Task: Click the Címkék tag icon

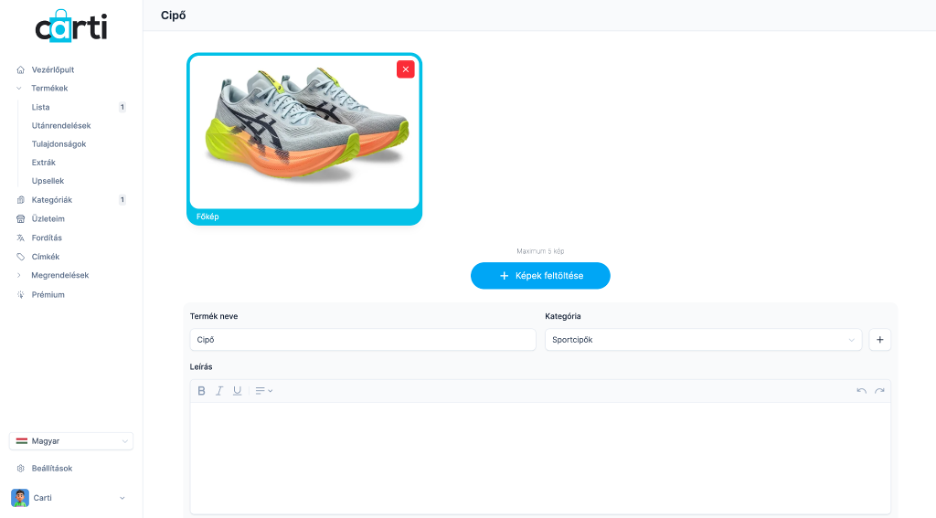Action: [20, 257]
